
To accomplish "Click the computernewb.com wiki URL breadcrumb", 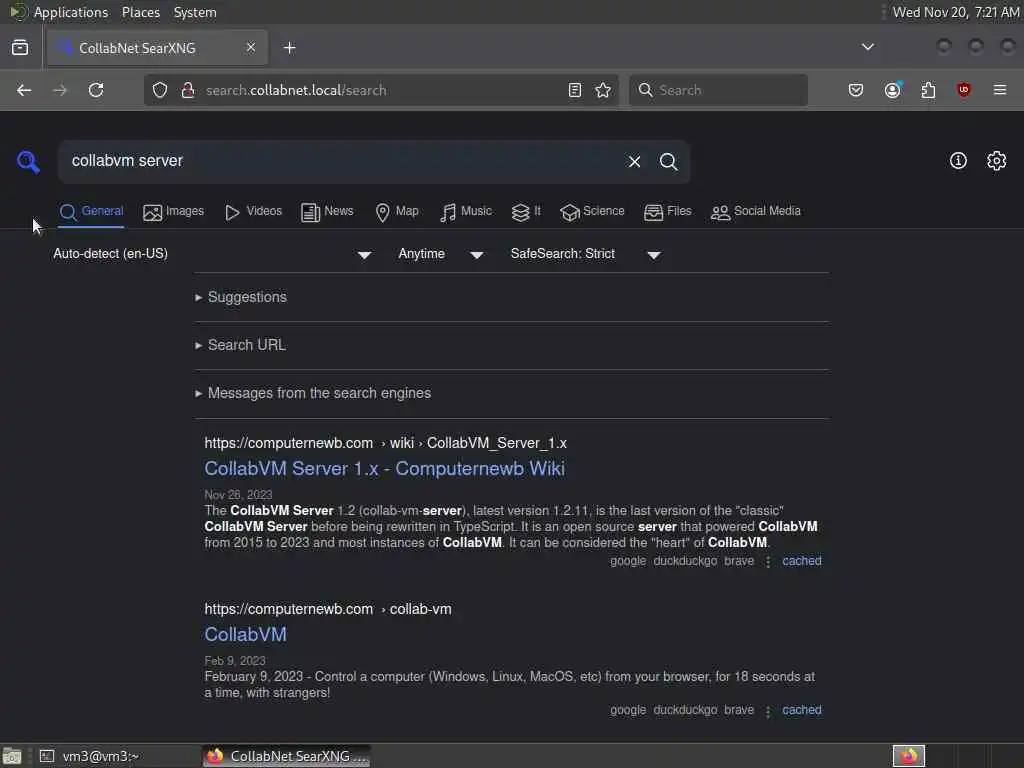I will point(385,443).
